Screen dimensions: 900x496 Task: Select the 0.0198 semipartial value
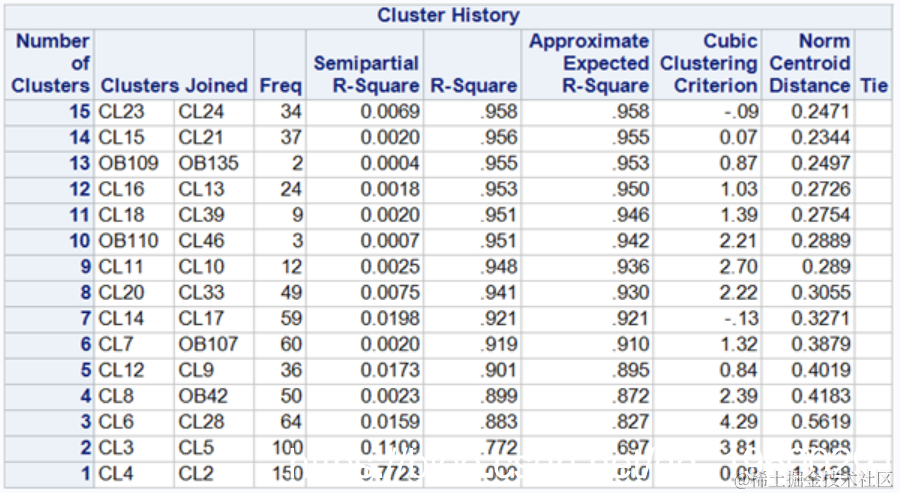pos(390,319)
